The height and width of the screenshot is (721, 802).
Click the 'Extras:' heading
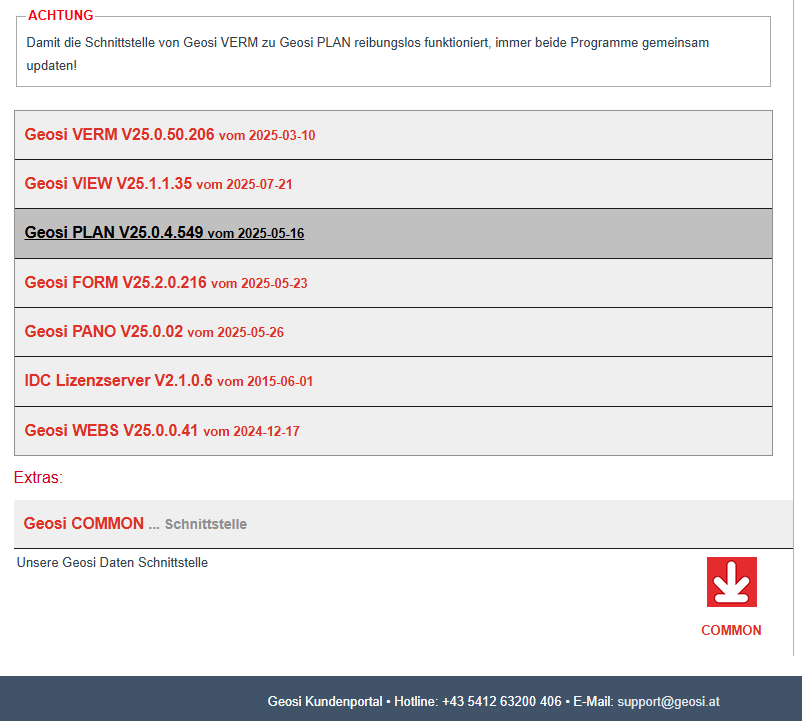pyautogui.click(x=38, y=477)
